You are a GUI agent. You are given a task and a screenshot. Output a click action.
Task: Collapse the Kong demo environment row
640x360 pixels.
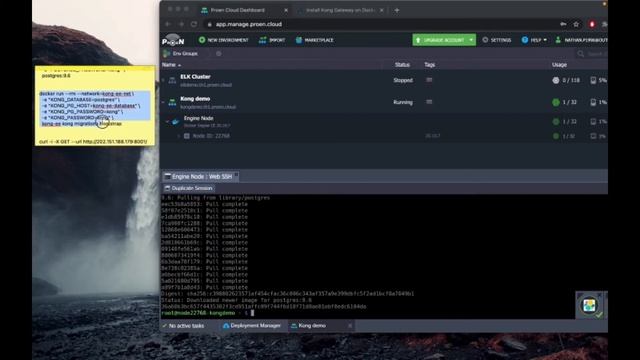point(164,102)
